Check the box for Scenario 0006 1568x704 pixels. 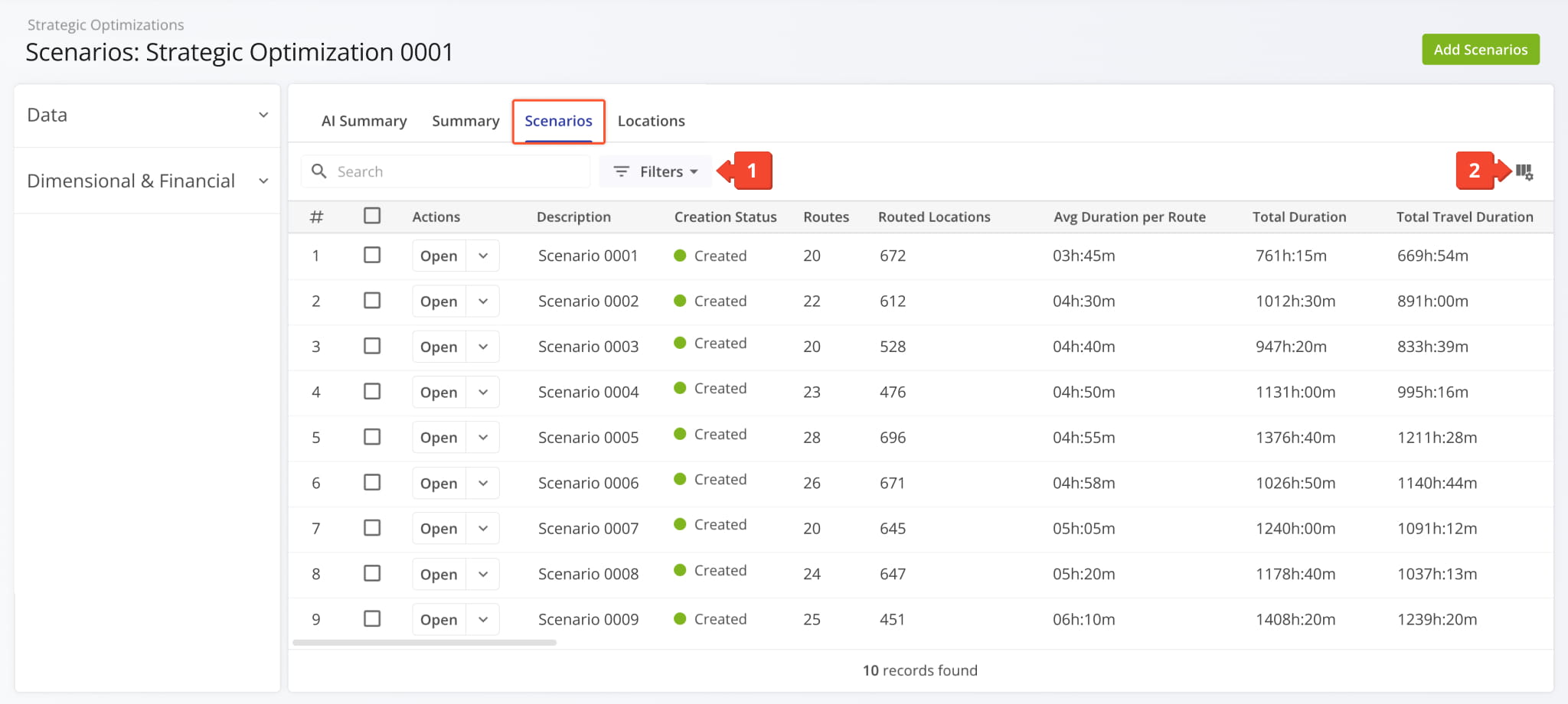(372, 482)
